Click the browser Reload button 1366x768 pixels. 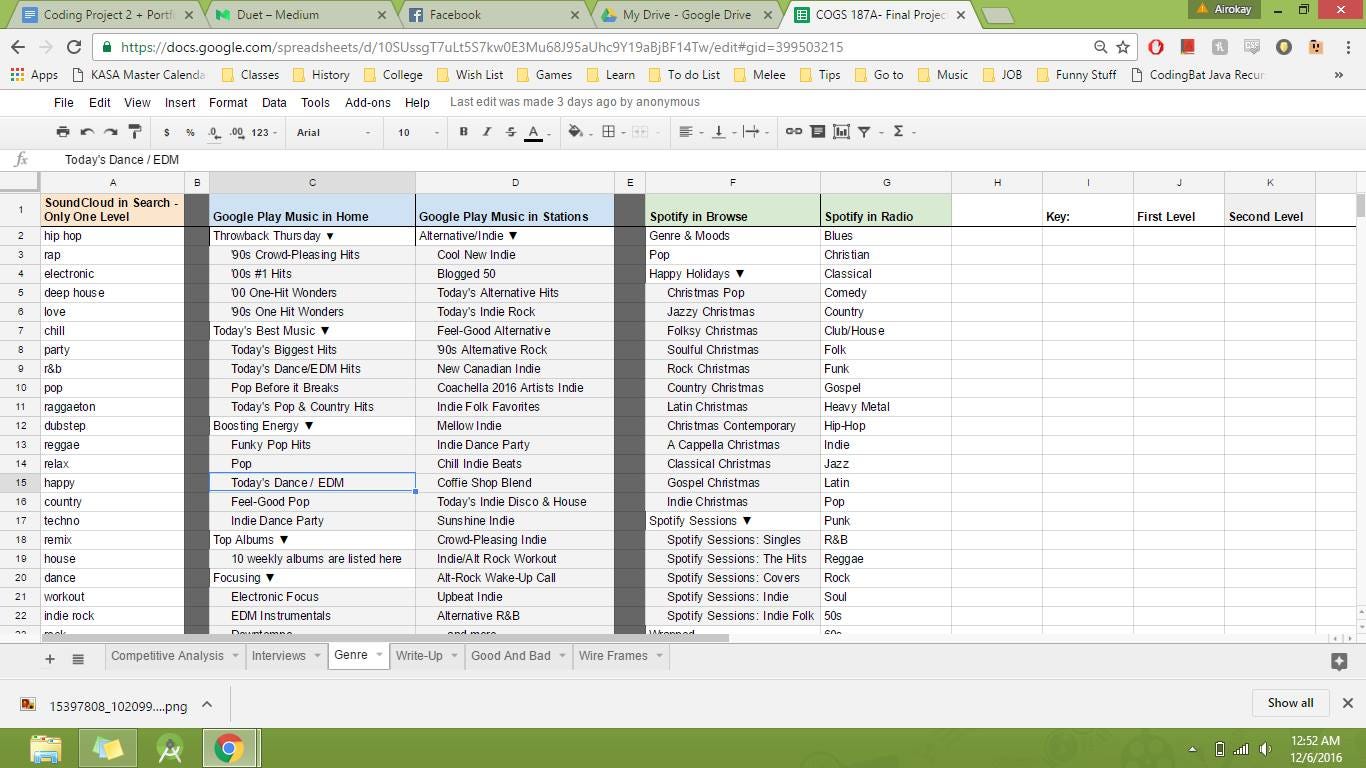(74, 47)
